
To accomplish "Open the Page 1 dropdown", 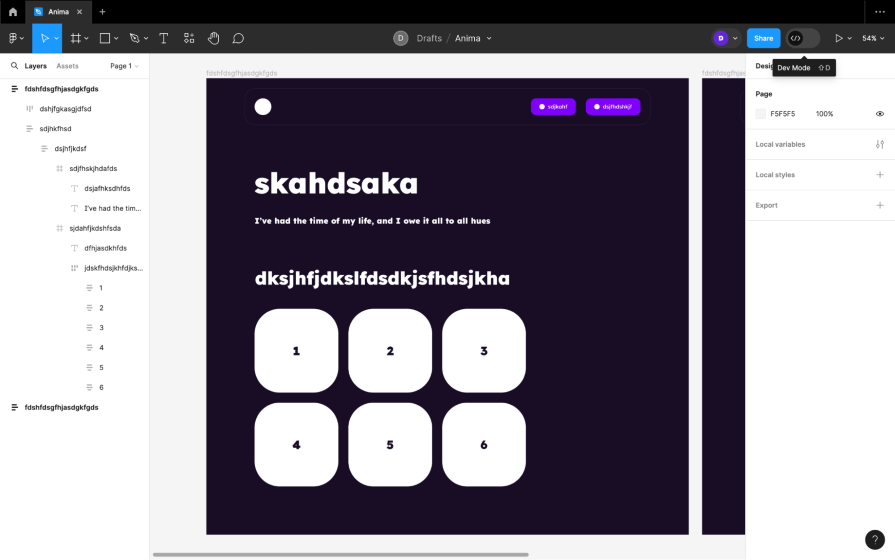I will pyautogui.click(x=124, y=66).
